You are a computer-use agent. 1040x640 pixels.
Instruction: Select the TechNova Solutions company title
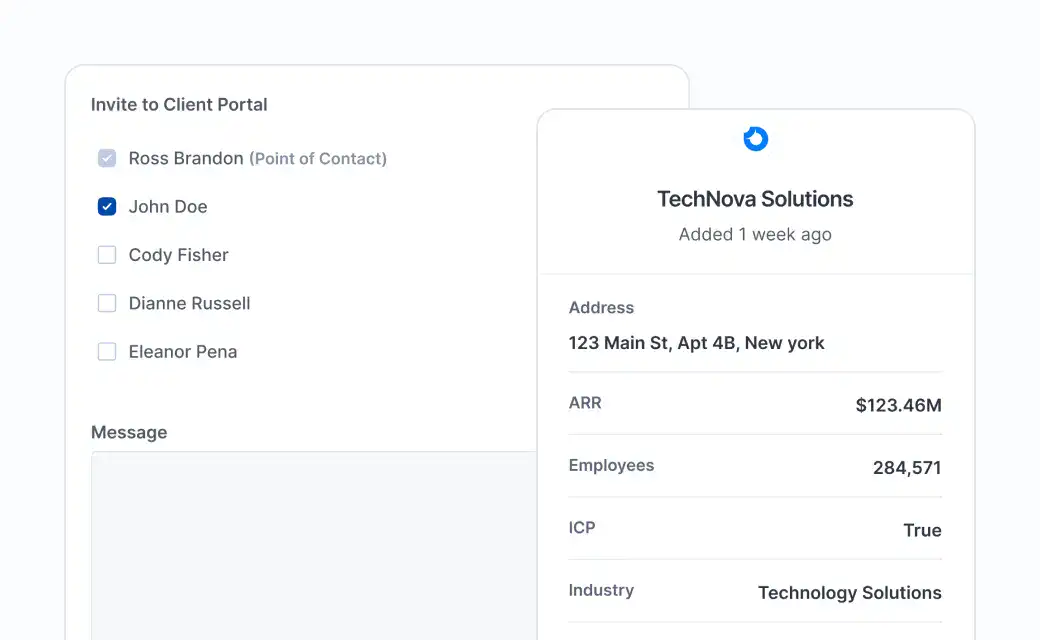pyautogui.click(x=755, y=199)
